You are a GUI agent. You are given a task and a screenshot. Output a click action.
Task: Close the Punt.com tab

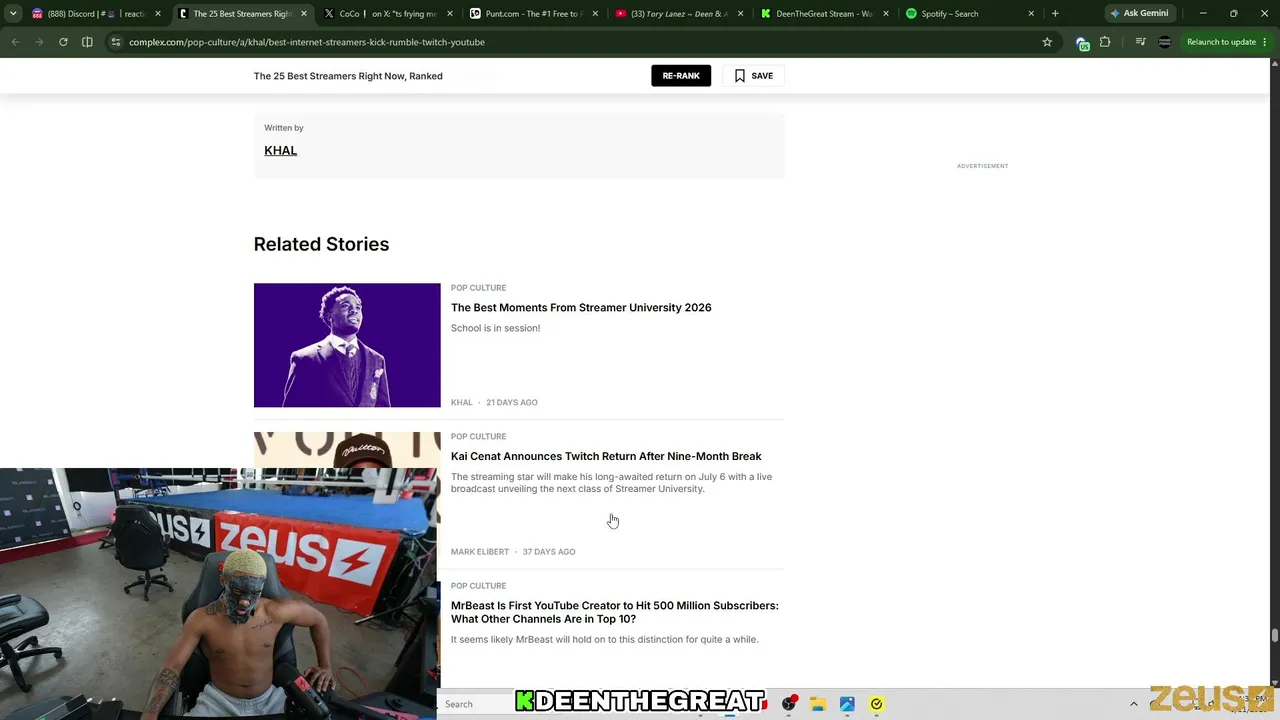click(x=596, y=14)
